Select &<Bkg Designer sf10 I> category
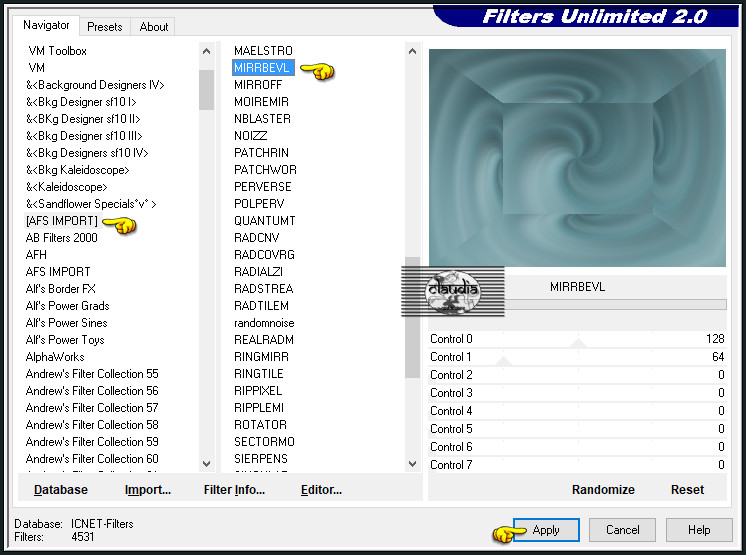746x555 pixels. click(x=81, y=102)
